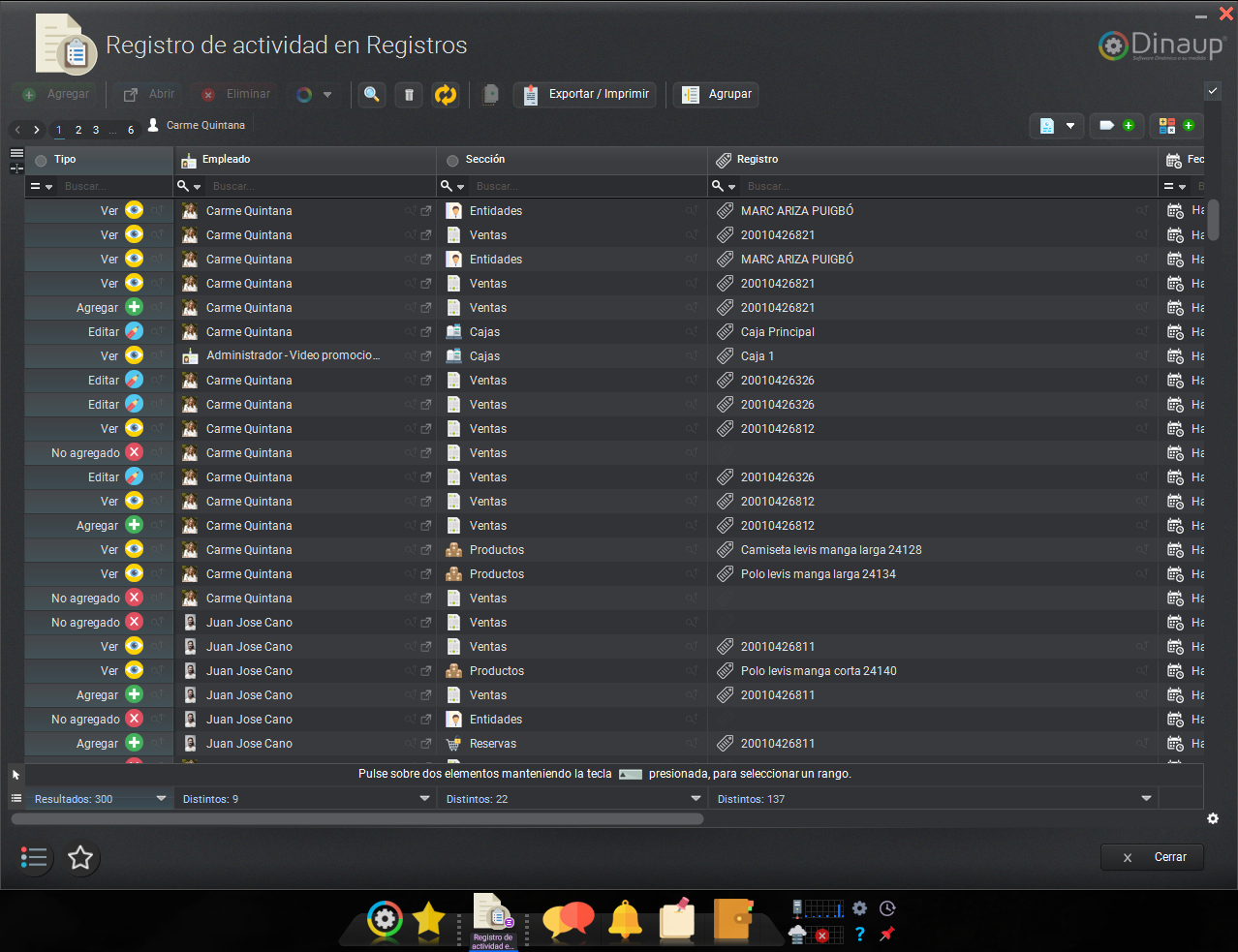Viewport: 1238px width, 952px height.
Task: Expand the Resultados: 300 dropdown
Action: pyautogui.click(x=161, y=798)
